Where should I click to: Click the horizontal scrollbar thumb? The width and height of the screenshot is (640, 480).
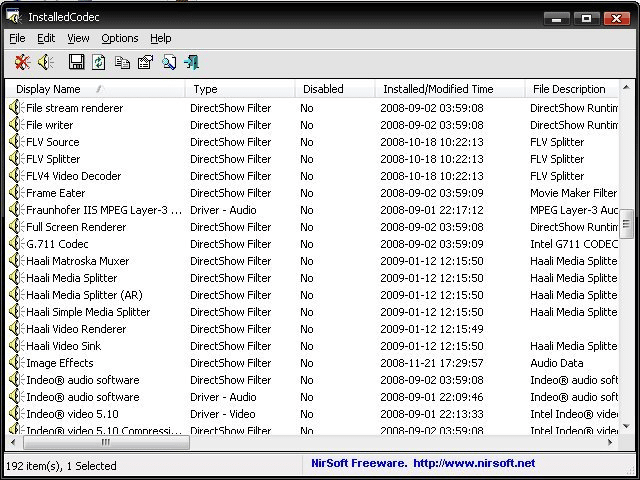coord(106,442)
